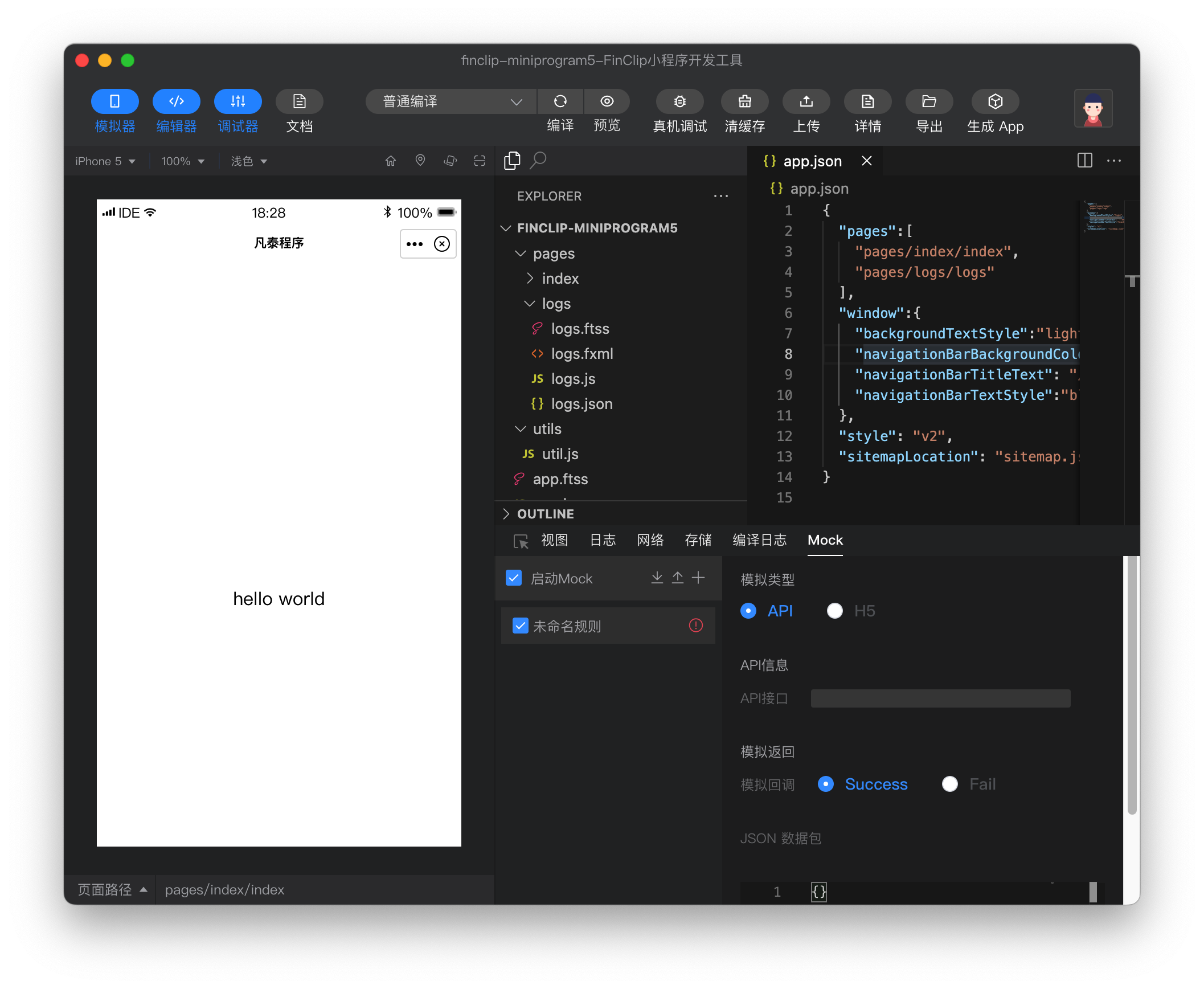Image resolution: width=1204 pixels, height=989 pixels.
Task: Choose the Fail callback radio button
Action: coord(949,784)
